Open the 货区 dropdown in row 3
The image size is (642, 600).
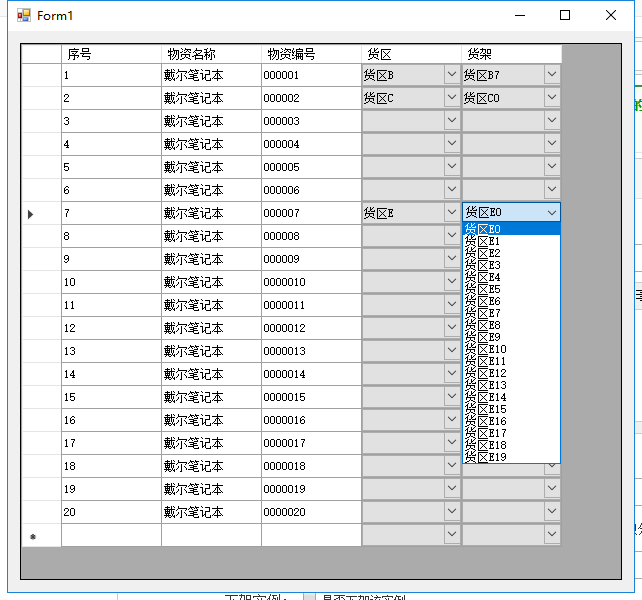click(452, 120)
